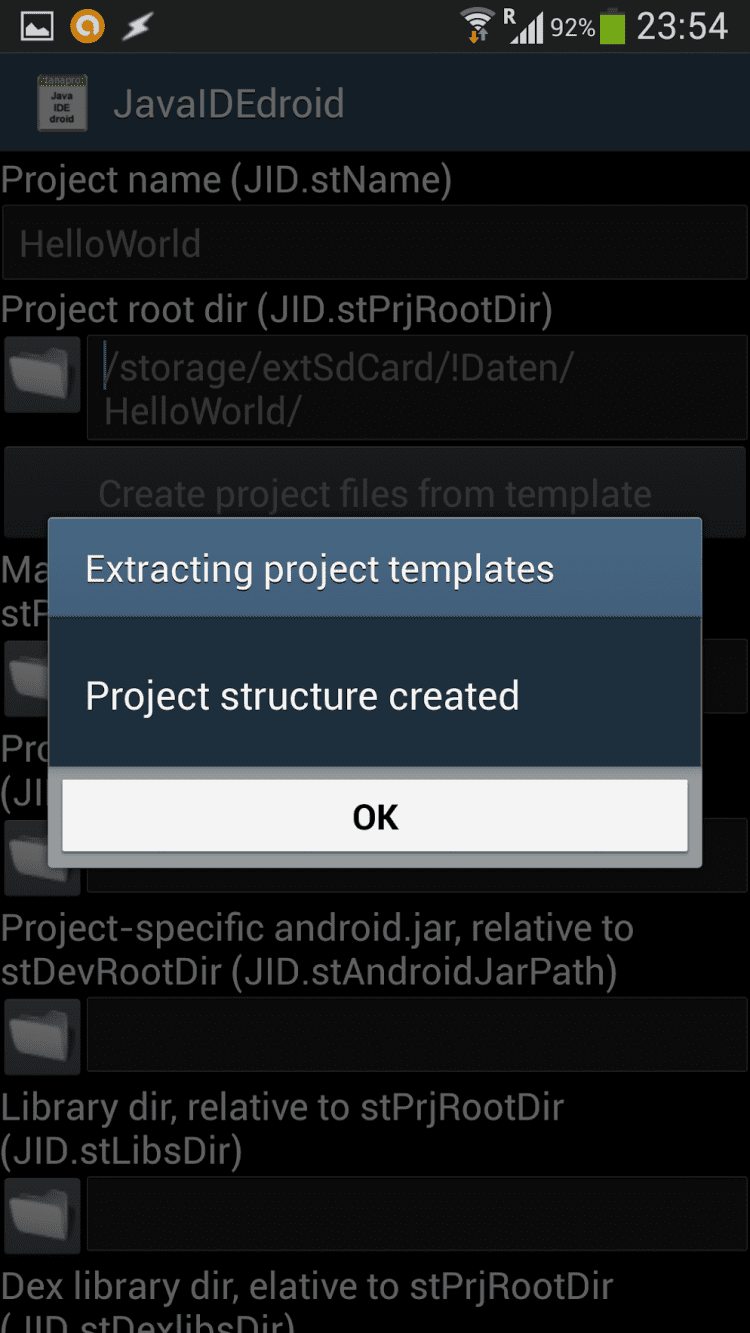Tap the Wi-Fi signal icon
750x1333 pixels.
coord(477,25)
